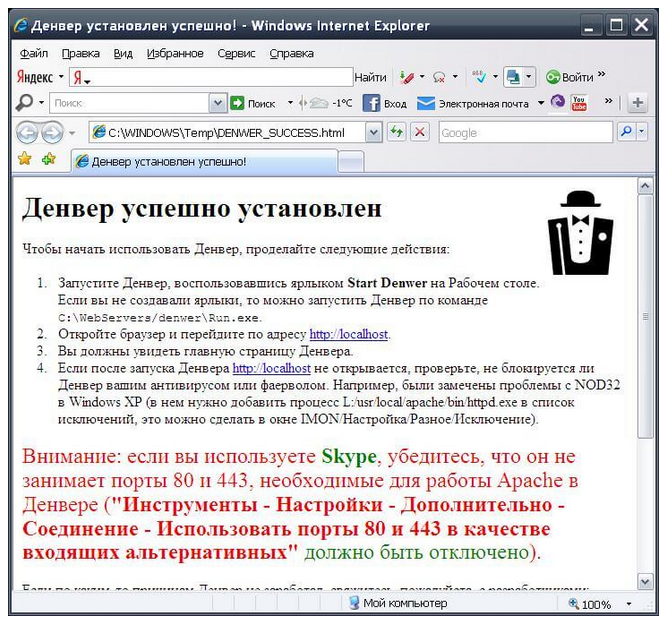667x625 pixels.
Task: Click the vertical scrollbar up arrow
Action: point(645,186)
